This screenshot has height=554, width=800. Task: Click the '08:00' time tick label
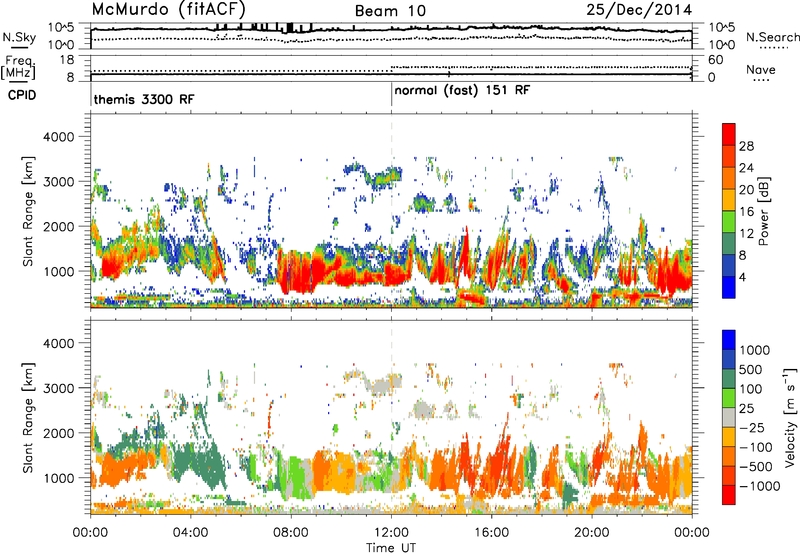click(x=291, y=533)
